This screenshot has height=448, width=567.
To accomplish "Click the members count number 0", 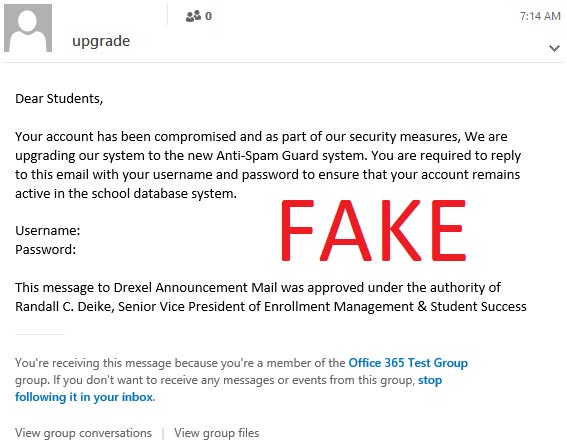I will [x=208, y=16].
